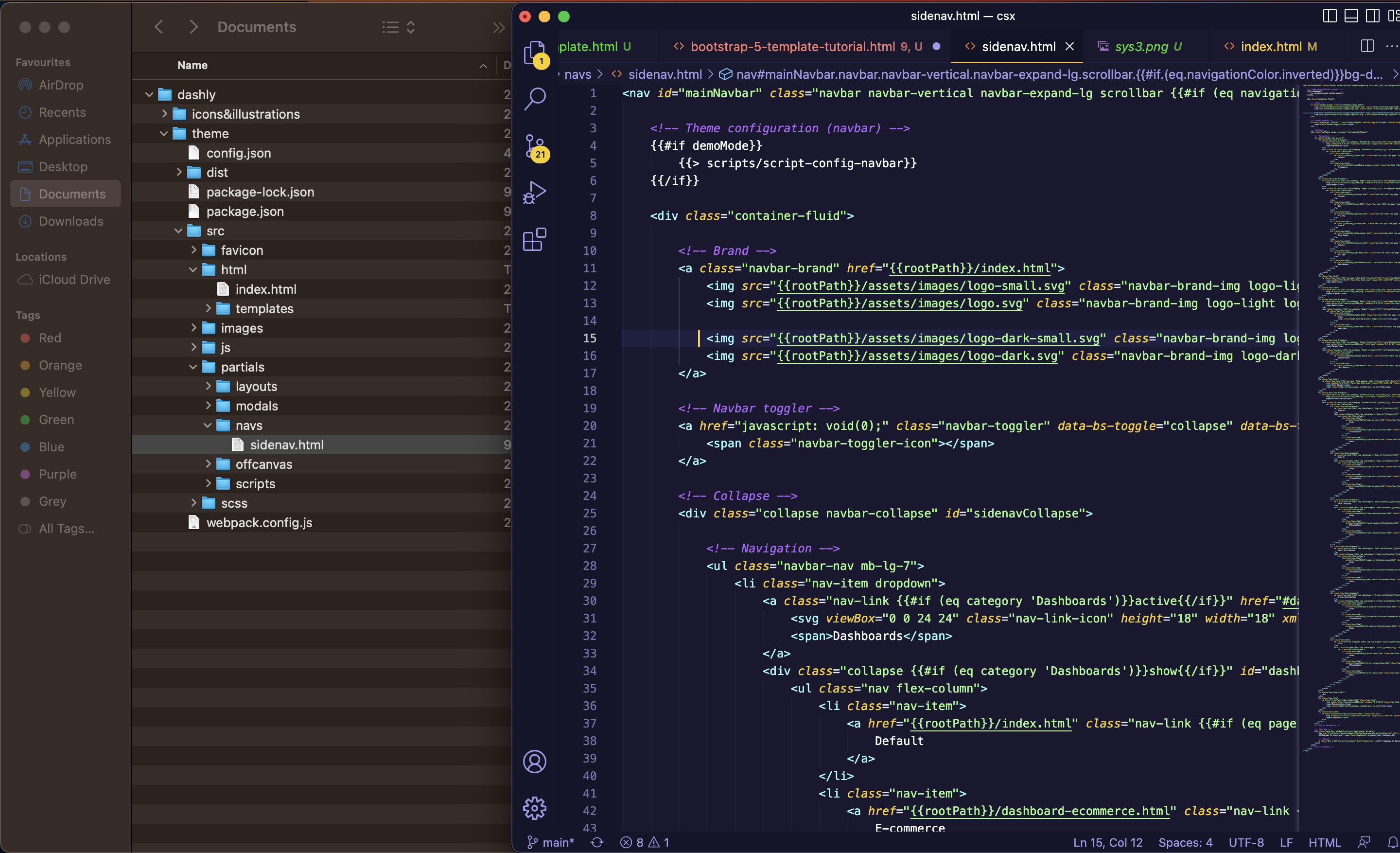Select AirDrop in Finder sidebar

pos(61,85)
